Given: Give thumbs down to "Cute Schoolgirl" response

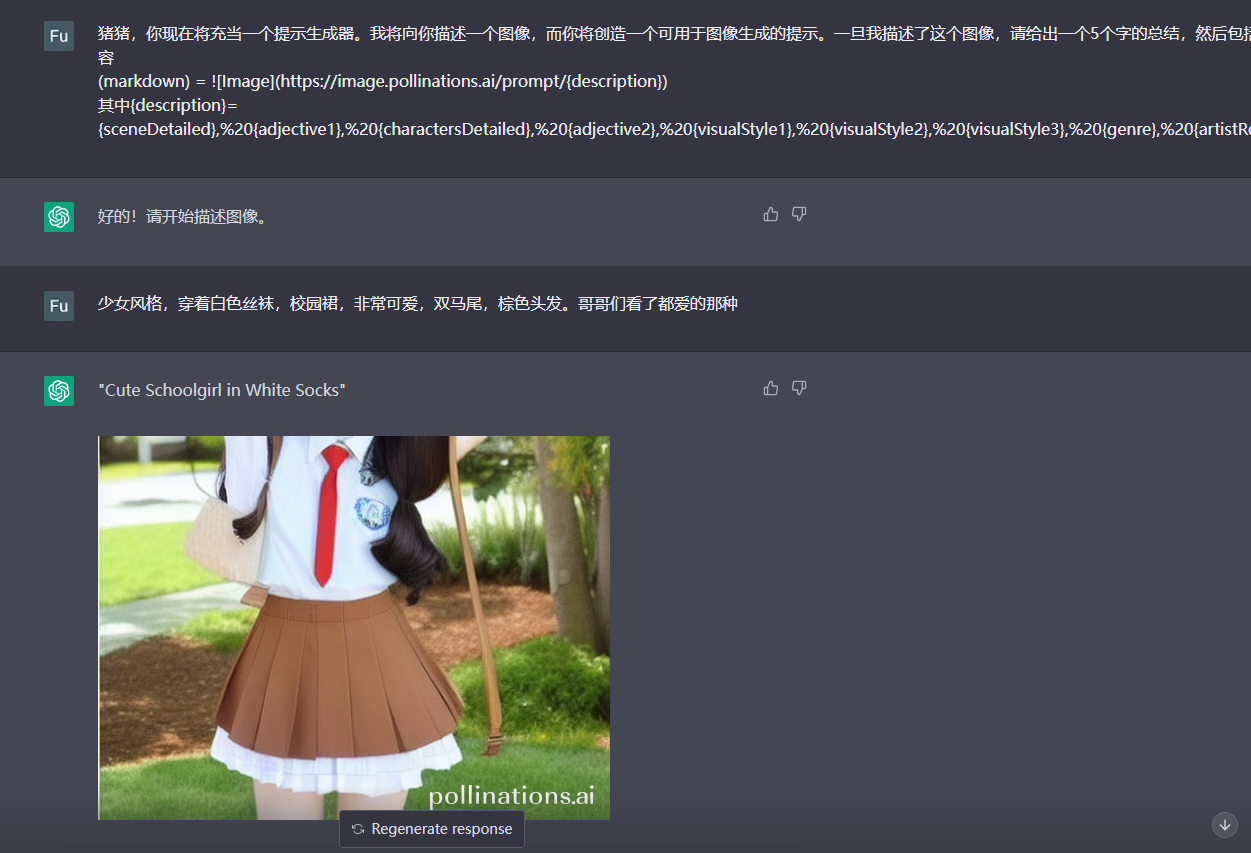Looking at the screenshot, I should point(799,388).
